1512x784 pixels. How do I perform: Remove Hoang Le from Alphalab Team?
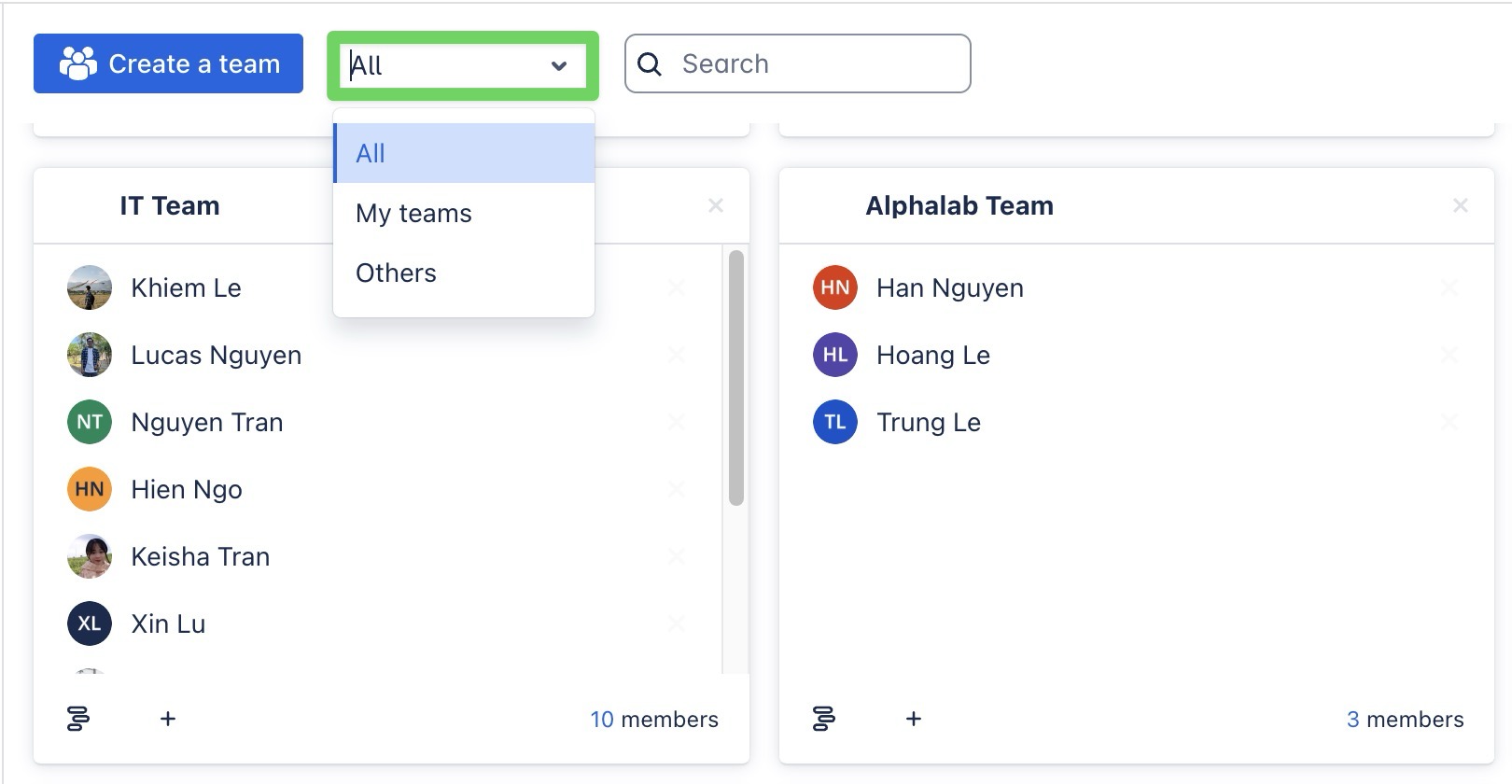1449,355
